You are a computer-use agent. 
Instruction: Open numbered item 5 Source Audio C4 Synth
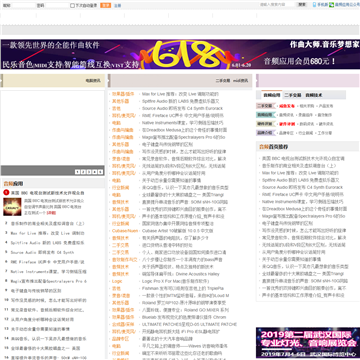pos(42,252)
